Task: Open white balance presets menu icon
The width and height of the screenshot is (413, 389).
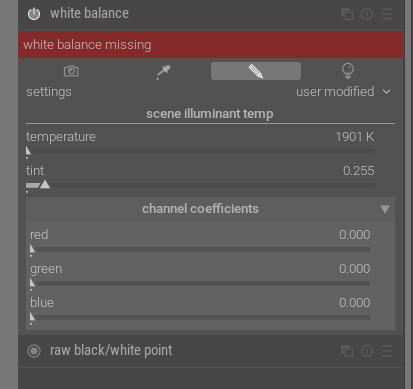Action: [x=387, y=14]
